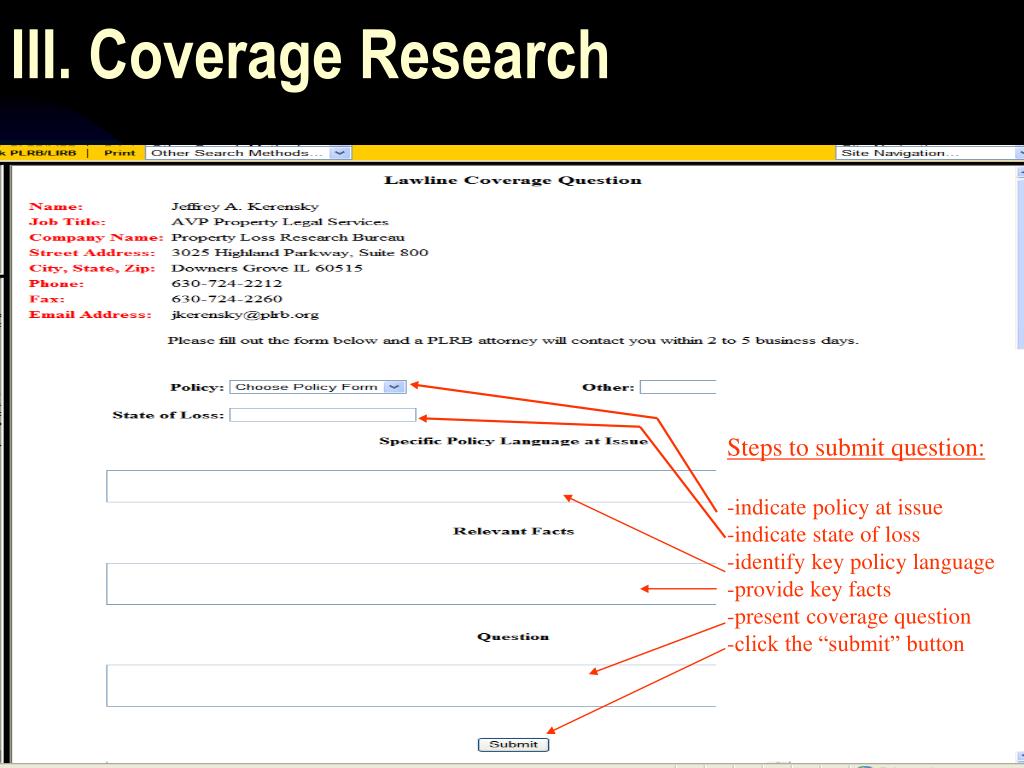Click the job title AVP Property Legal Services

(x=280, y=222)
